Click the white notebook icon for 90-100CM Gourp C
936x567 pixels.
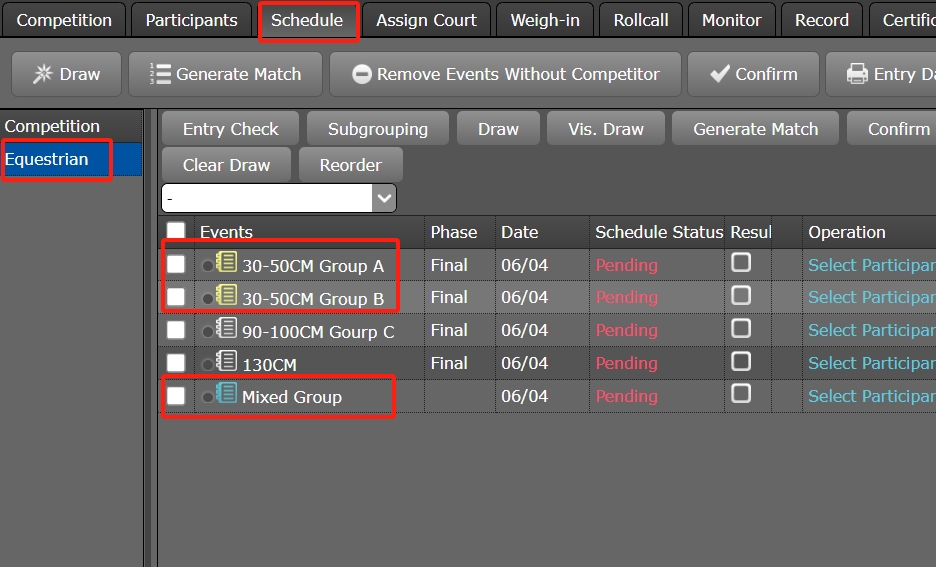(227, 330)
